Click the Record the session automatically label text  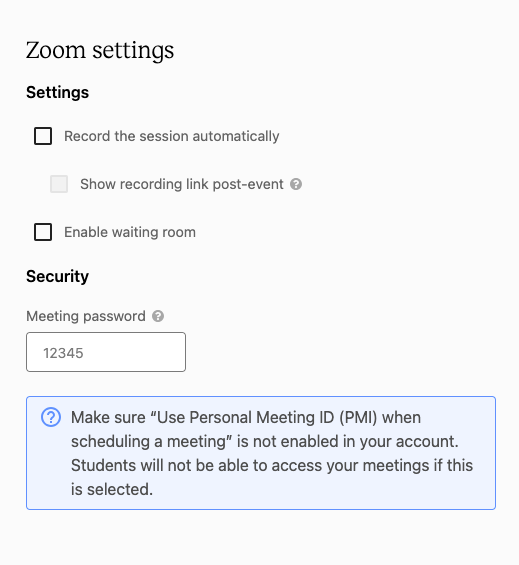[172, 136]
